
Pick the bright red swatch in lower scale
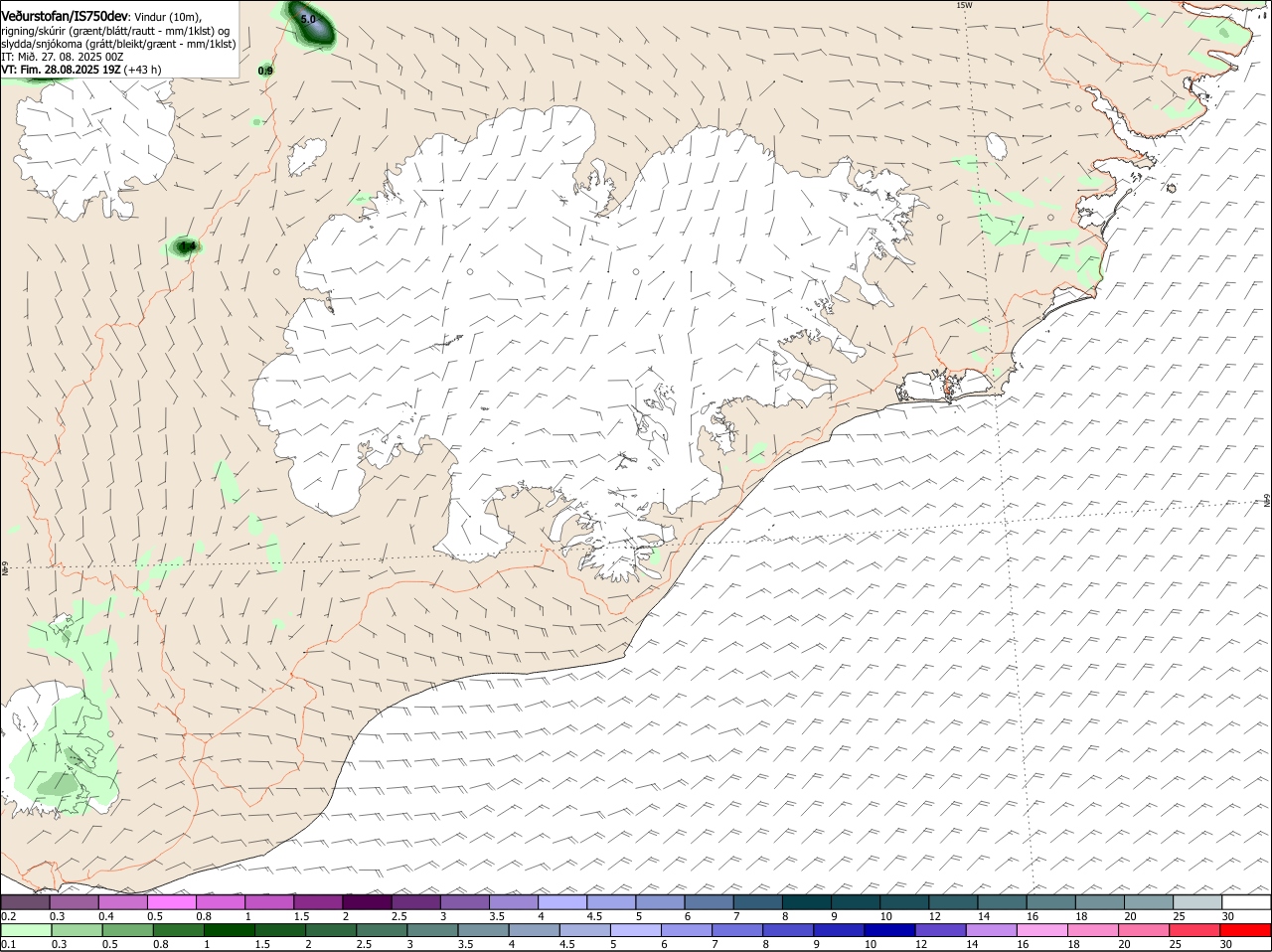pos(1246,930)
